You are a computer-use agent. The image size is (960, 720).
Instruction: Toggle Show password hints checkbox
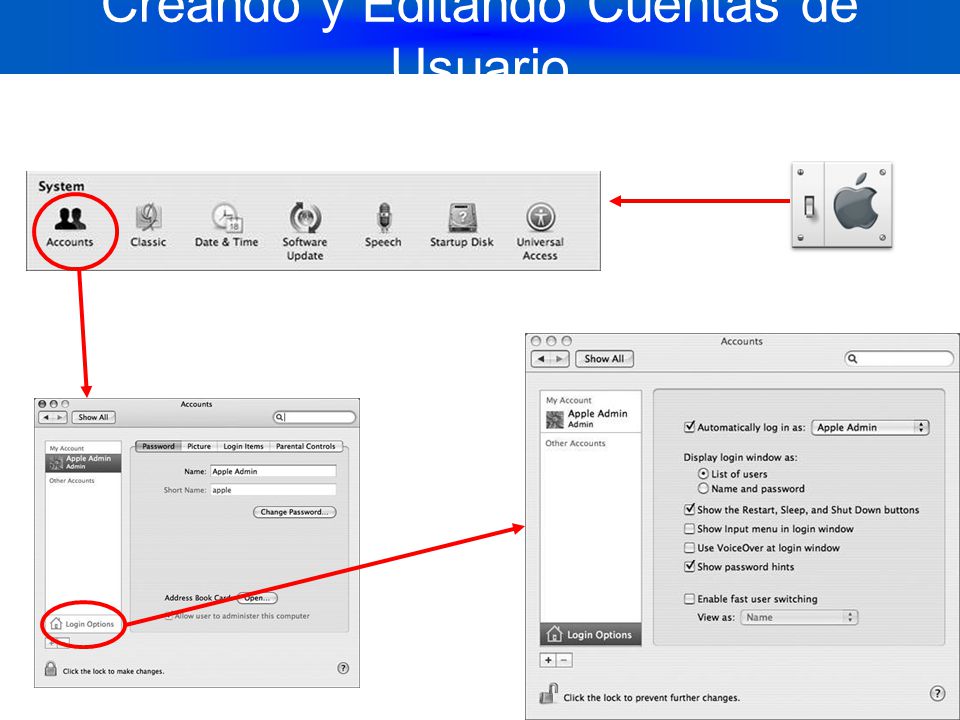[x=689, y=566]
